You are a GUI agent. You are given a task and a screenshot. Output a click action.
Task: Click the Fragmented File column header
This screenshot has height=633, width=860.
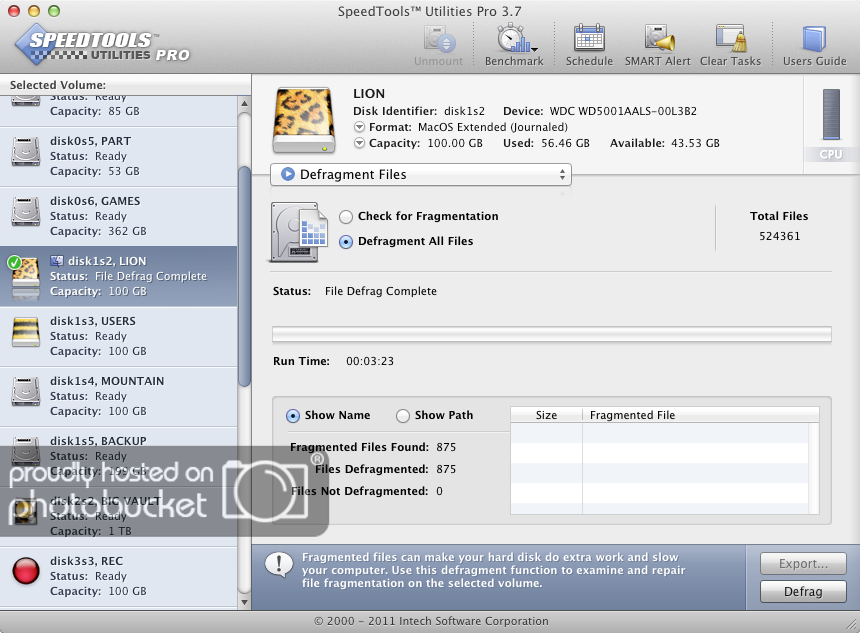tap(700, 415)
